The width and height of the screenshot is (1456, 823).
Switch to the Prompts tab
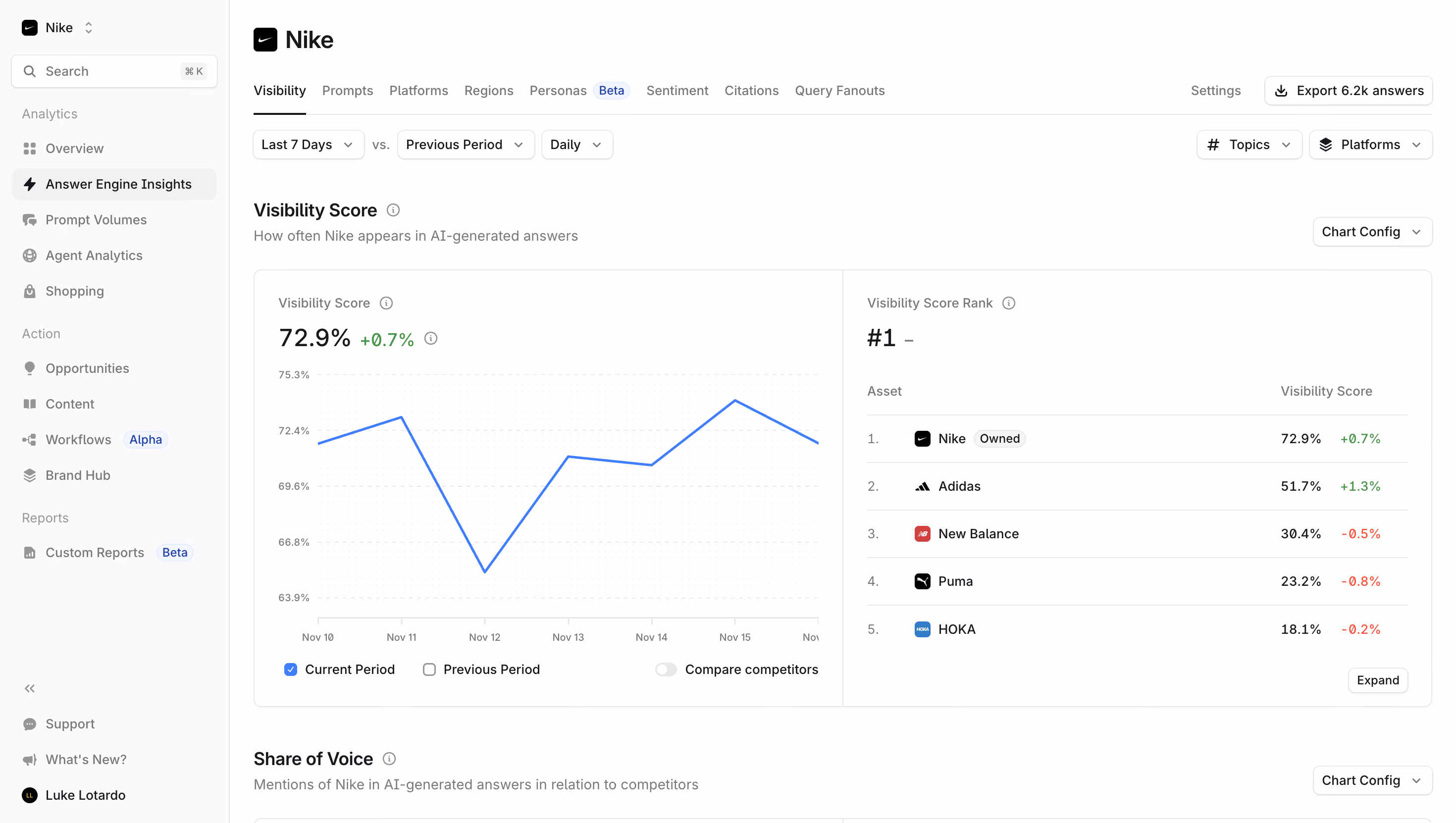pos(348,91)
